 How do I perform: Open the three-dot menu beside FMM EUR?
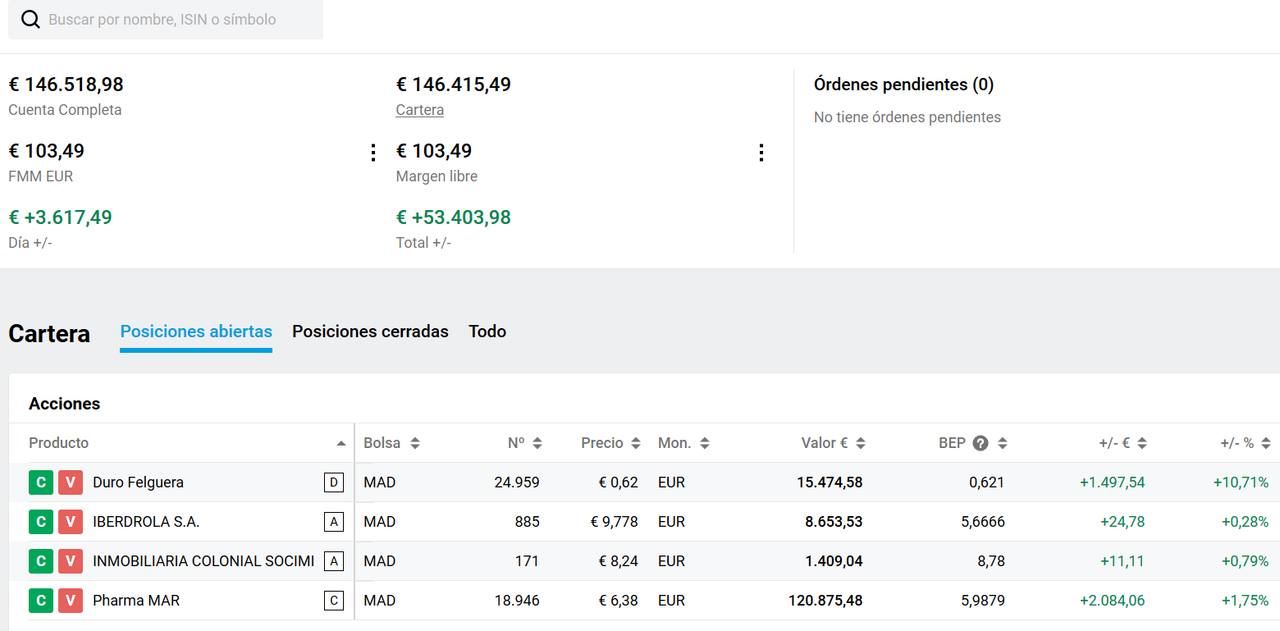(373, 152)
